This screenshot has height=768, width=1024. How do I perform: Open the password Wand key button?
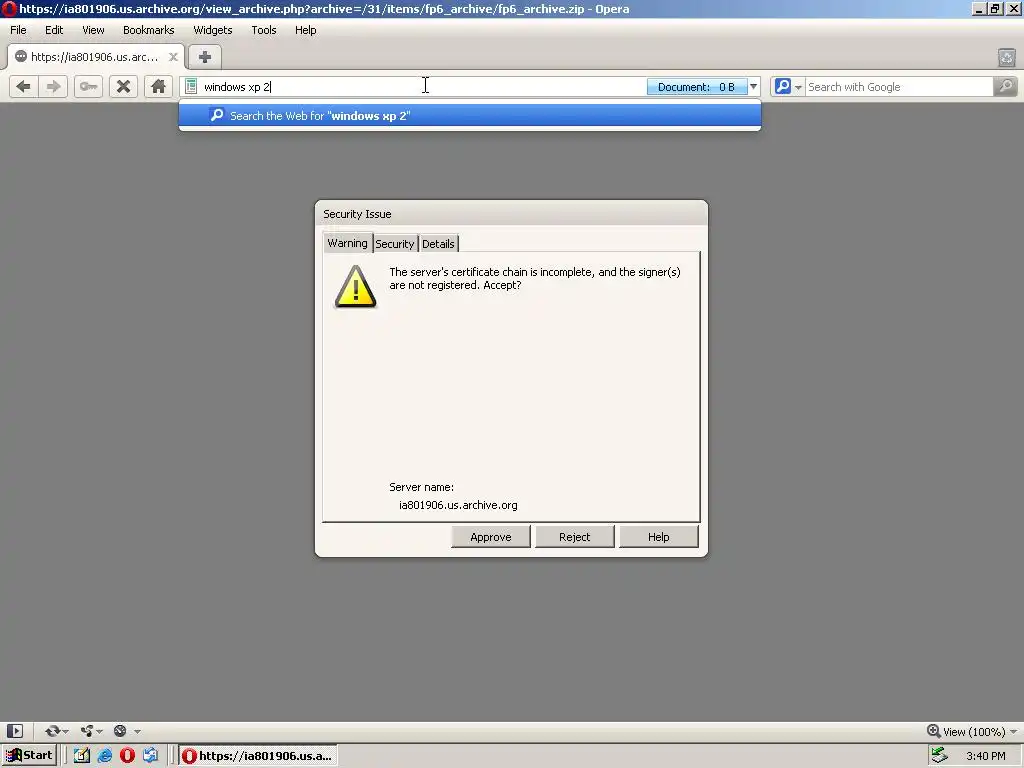coord(88,86)
